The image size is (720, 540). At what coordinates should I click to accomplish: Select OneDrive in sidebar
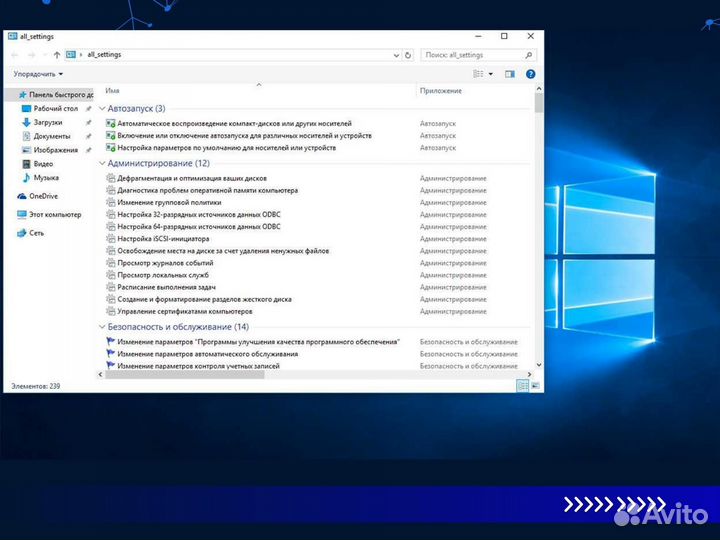point(43,196)
